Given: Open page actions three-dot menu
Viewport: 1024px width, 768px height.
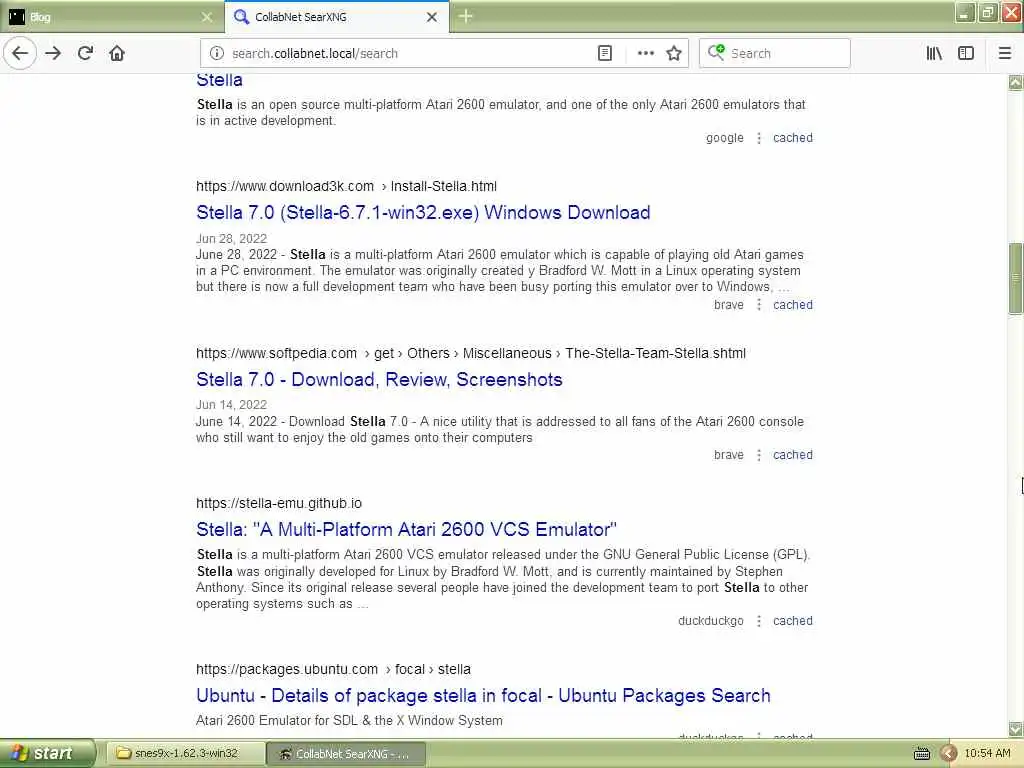Looking at the screenshot, I should coord(645,53).
